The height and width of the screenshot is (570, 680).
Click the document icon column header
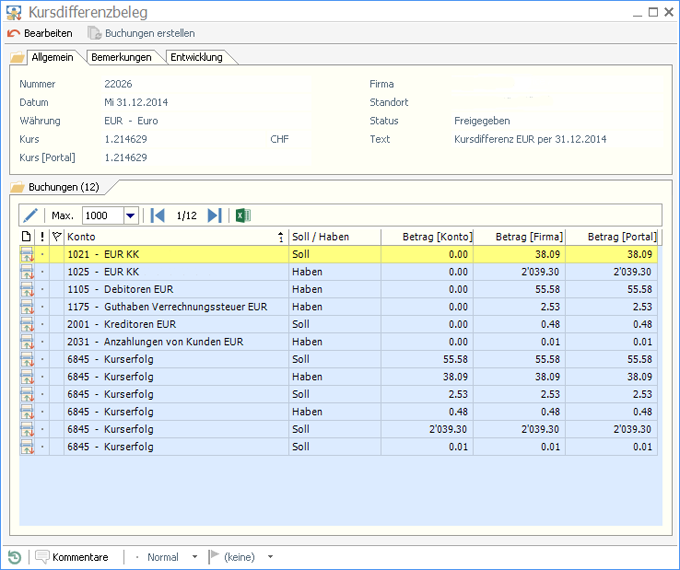[26, 236]
